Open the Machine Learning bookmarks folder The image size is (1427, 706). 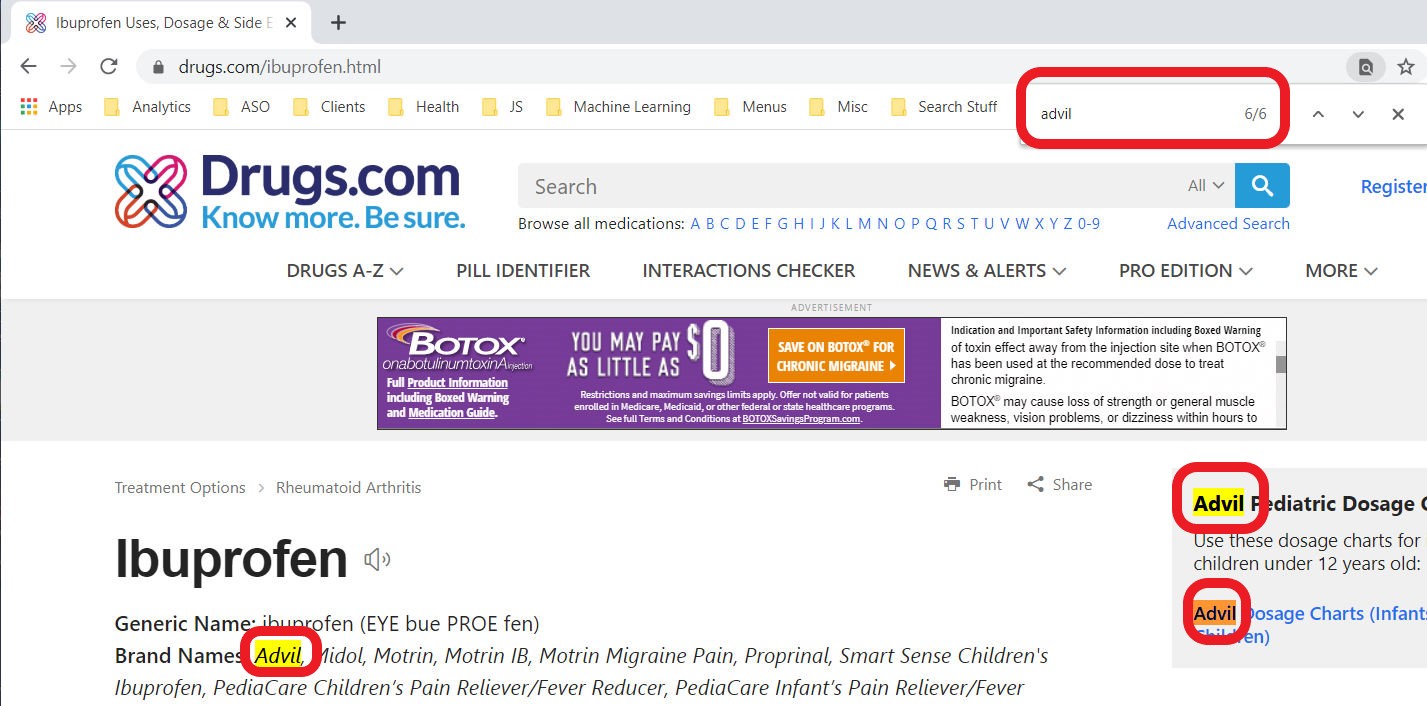point(618,106)
